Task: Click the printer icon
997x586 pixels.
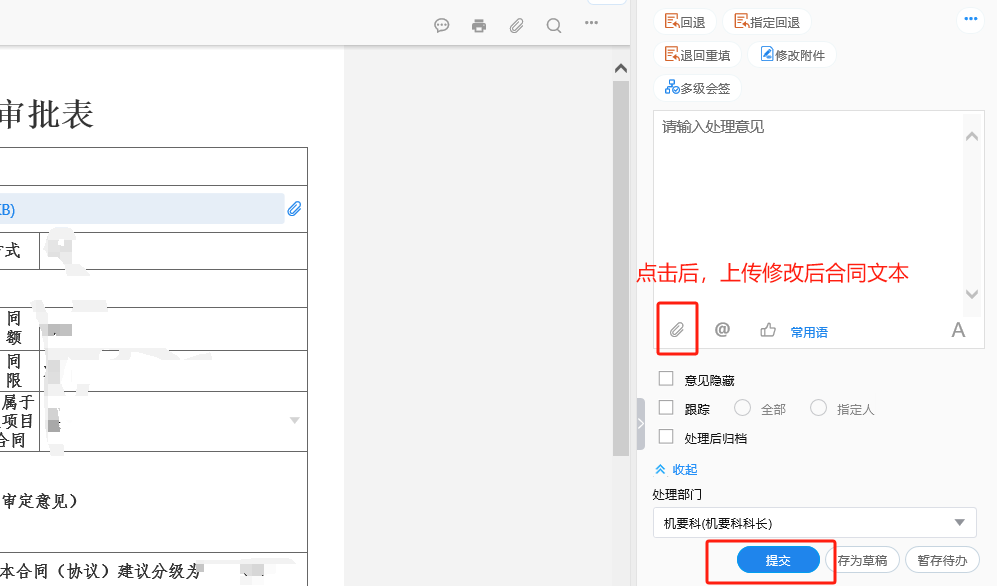Action: pyautogui.click(x=479, y=26)
